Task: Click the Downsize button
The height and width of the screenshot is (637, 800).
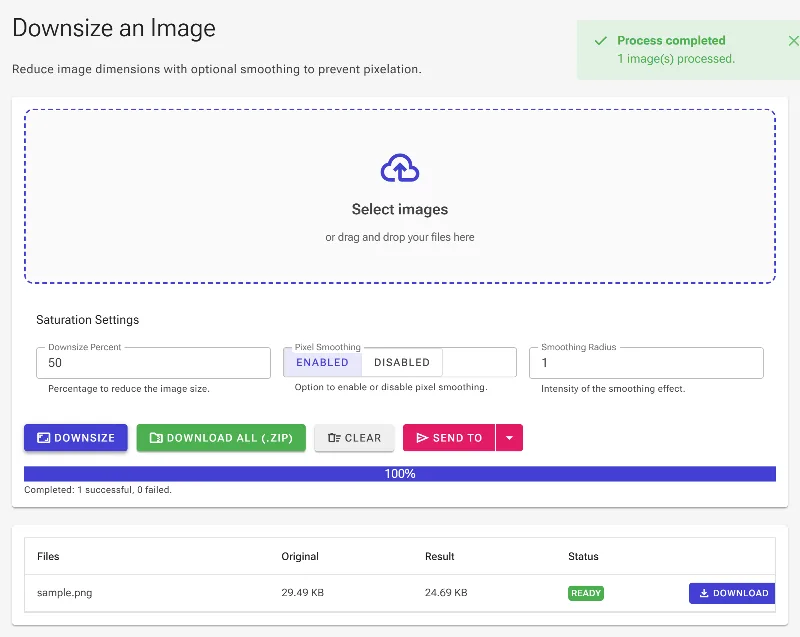Action: (76, 438)
